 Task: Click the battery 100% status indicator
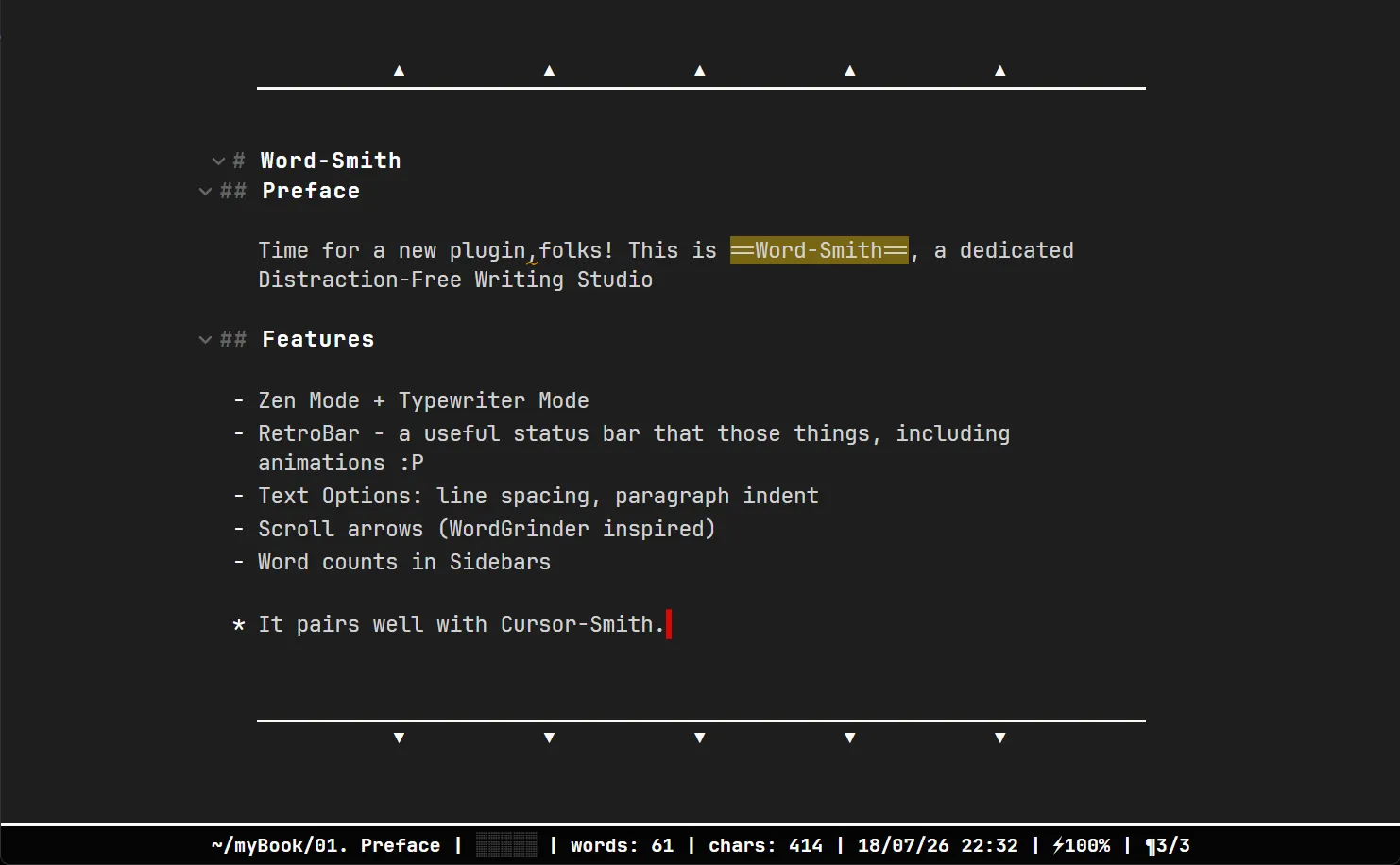(1082, 845)
